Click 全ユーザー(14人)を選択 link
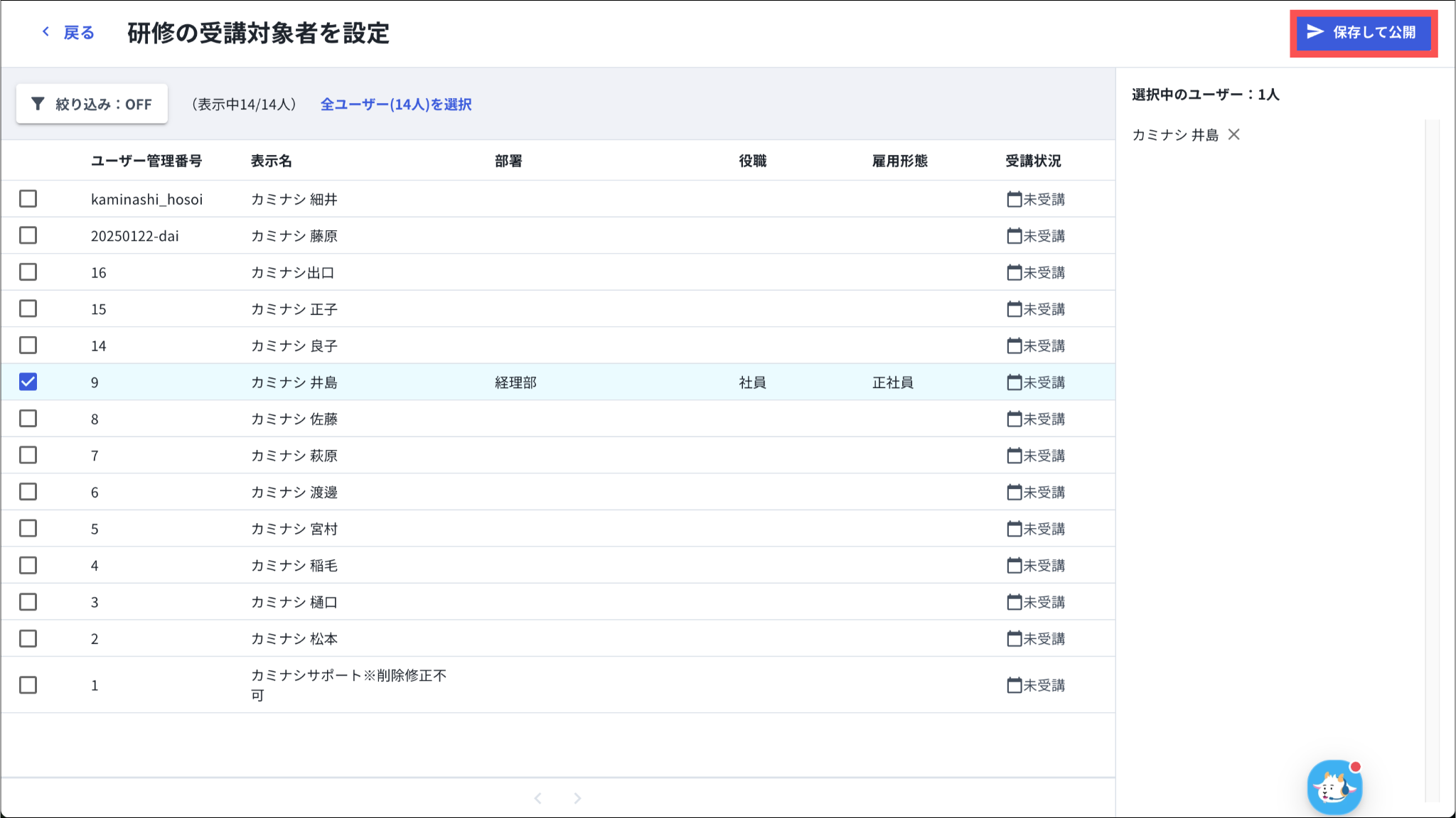The width and height of the screenshot is (1456, 818). pos(396,104)
